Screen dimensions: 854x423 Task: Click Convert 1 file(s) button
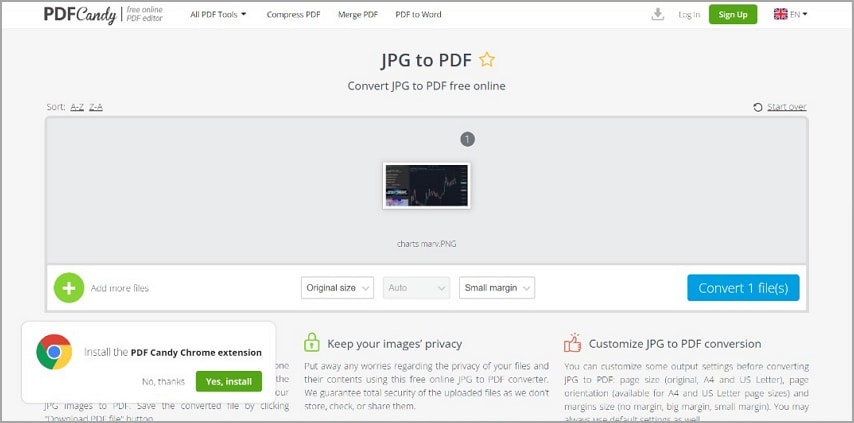(743, 288)
